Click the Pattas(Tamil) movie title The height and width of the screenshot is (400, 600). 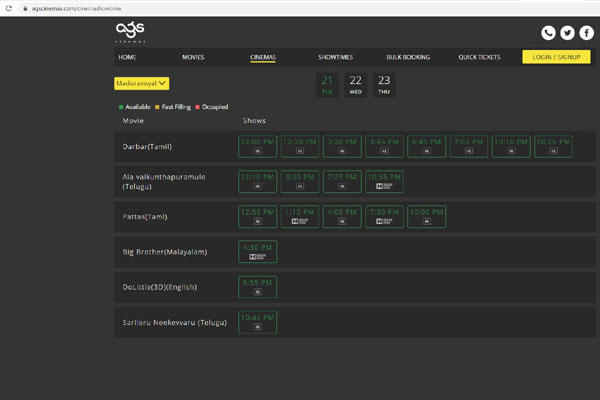tap(145, 217)
